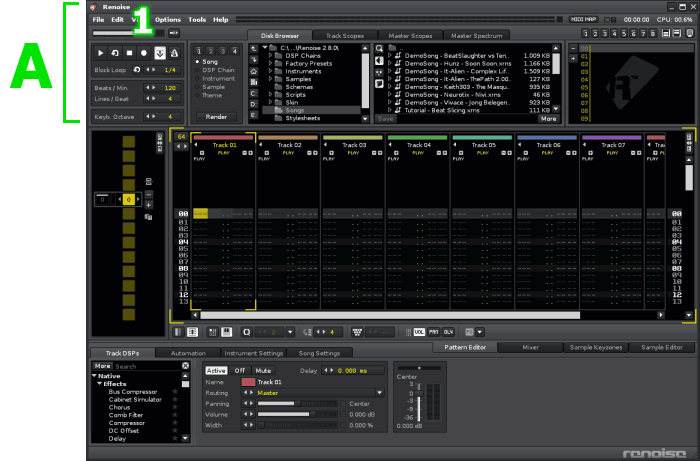700x461 pixels.
Task: Adjust the Panning slider
Action: (x=297, y=403)
